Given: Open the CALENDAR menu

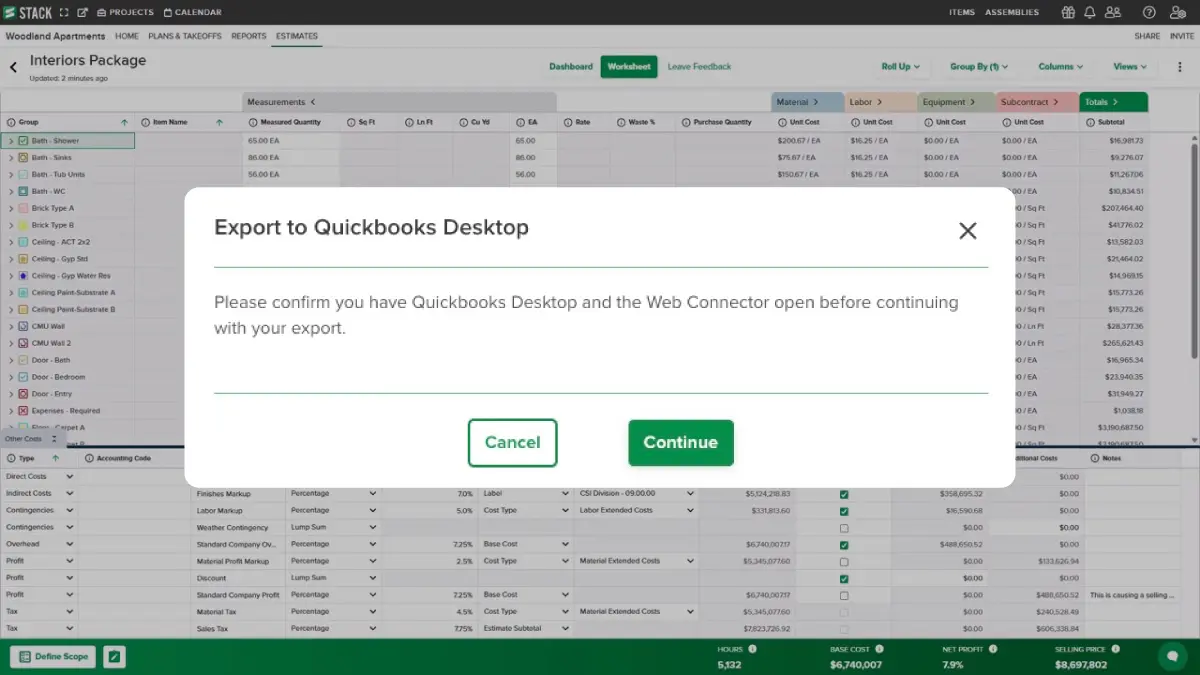Looking at the screenshot, I should click(x=193, y=12).
